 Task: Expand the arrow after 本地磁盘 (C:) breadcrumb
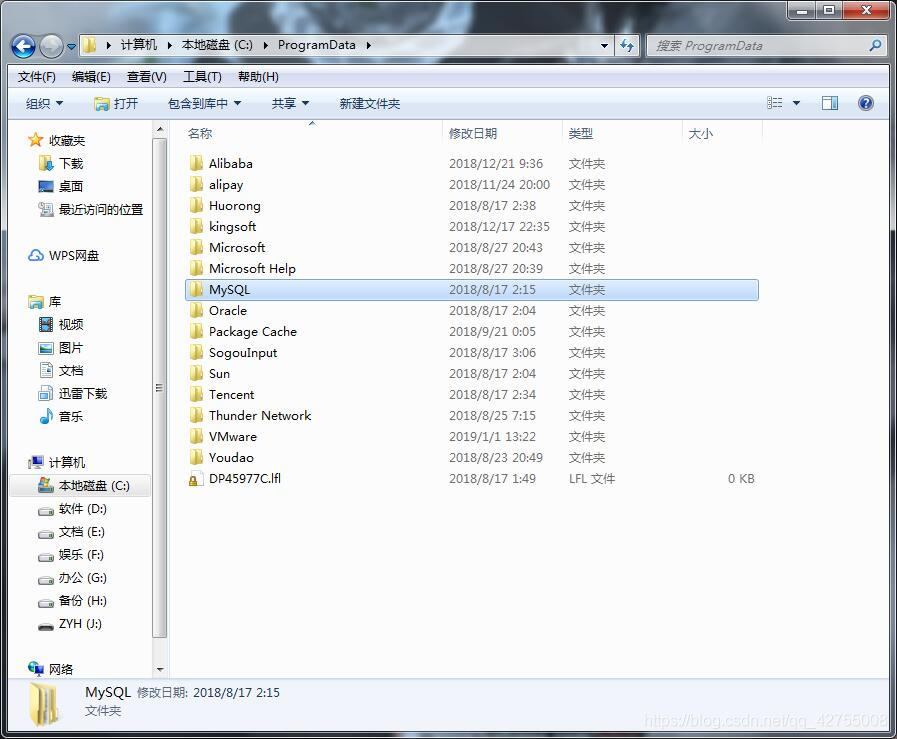click(265, 45)
